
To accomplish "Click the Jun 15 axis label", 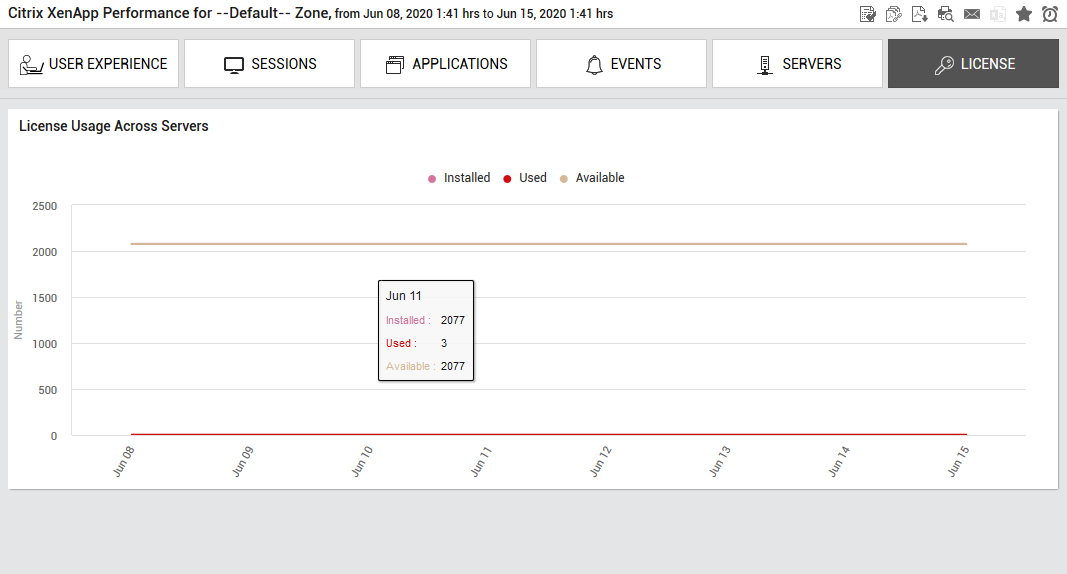I will click(x=958, y=461).
